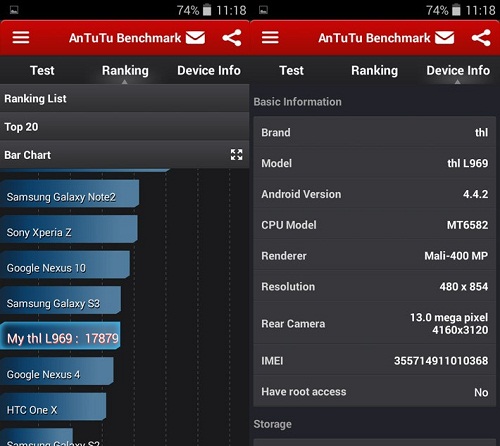Select Sony Xperia Z bar
This screenshot has width=500, height=446.
69,229
